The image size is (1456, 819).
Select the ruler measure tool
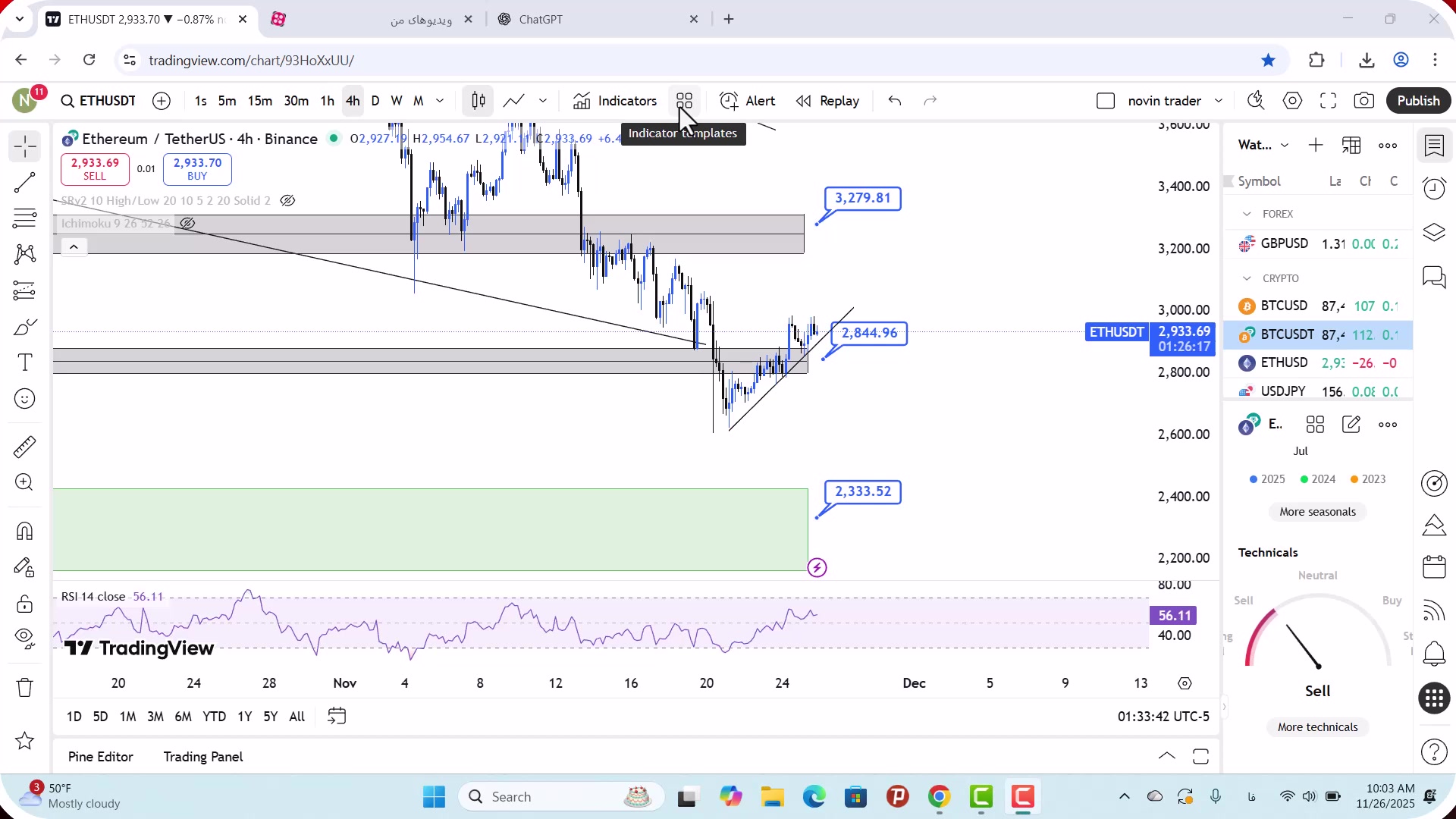pyautogui.click(x=25, y=447)
